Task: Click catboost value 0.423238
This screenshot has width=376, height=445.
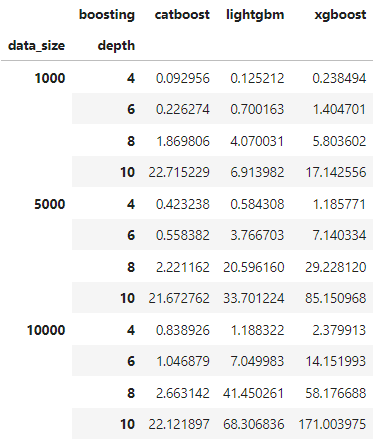Action: pos(183,204)
